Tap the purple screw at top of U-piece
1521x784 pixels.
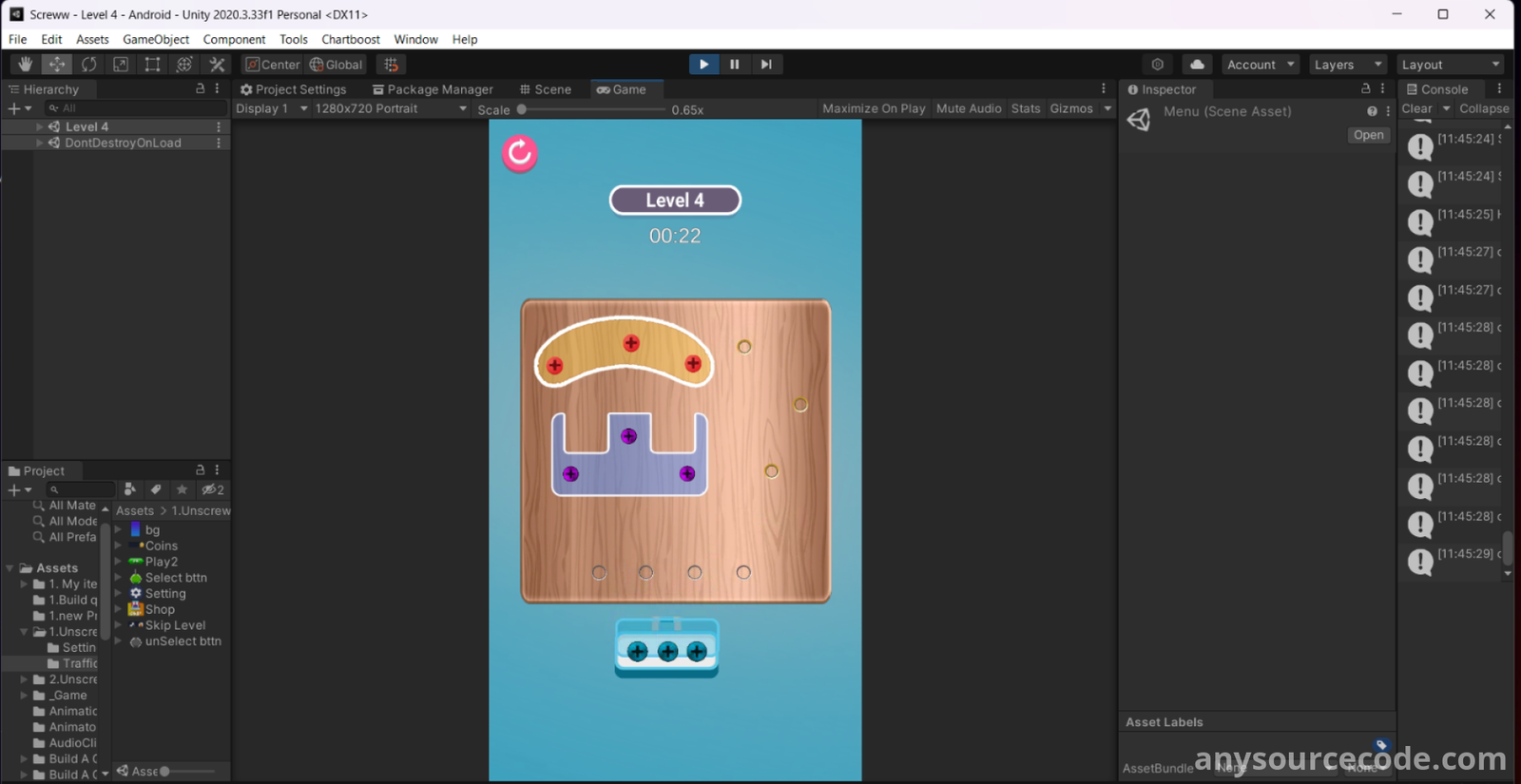pos(628,436)
